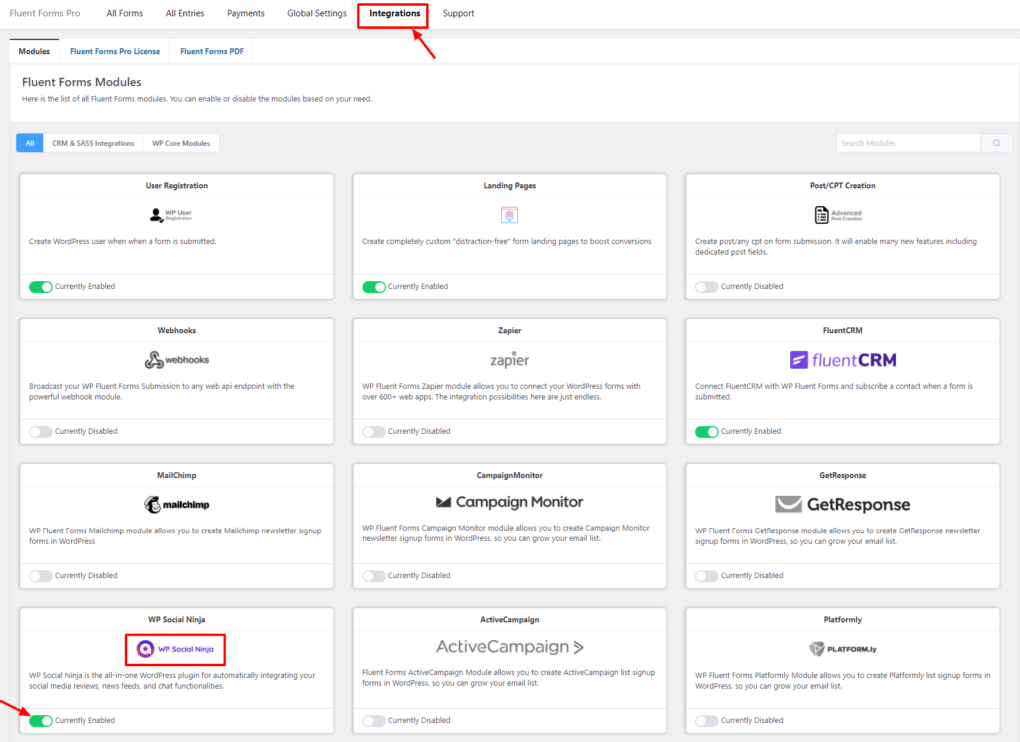Viewport: 1020px width, 742px height.
Task: Click the WP User Registration module icon
Action: pos(170,215)
